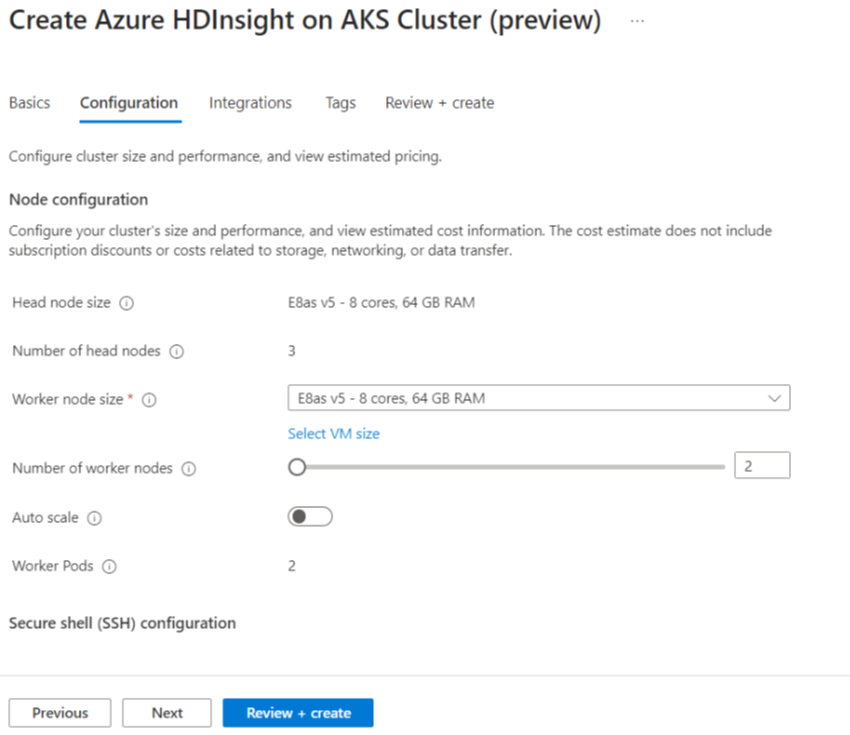Click the worker nodes slider handle
This screenshot has width=850, height=735.
pos(297,466)
